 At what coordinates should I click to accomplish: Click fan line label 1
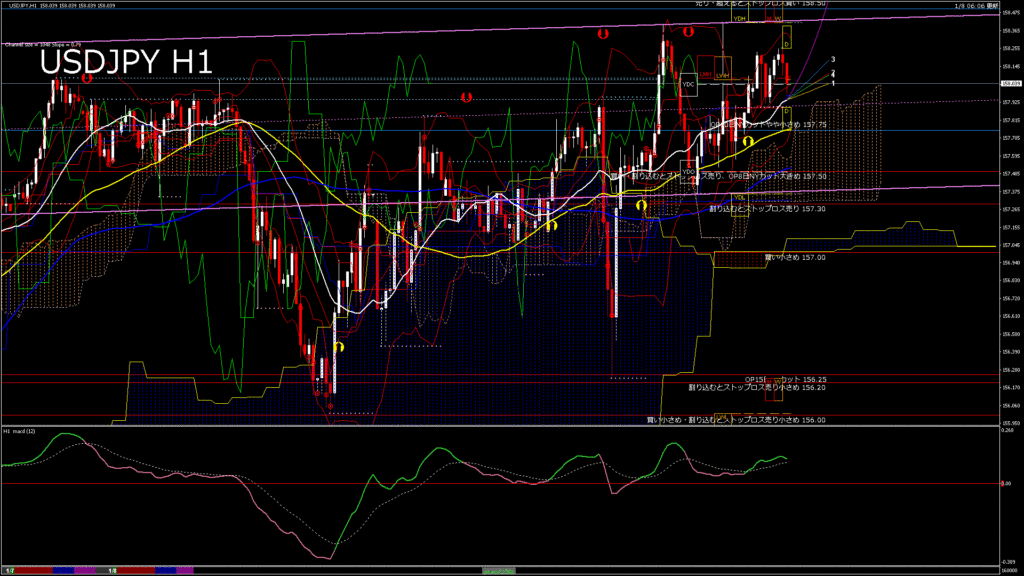coord(833,84)
